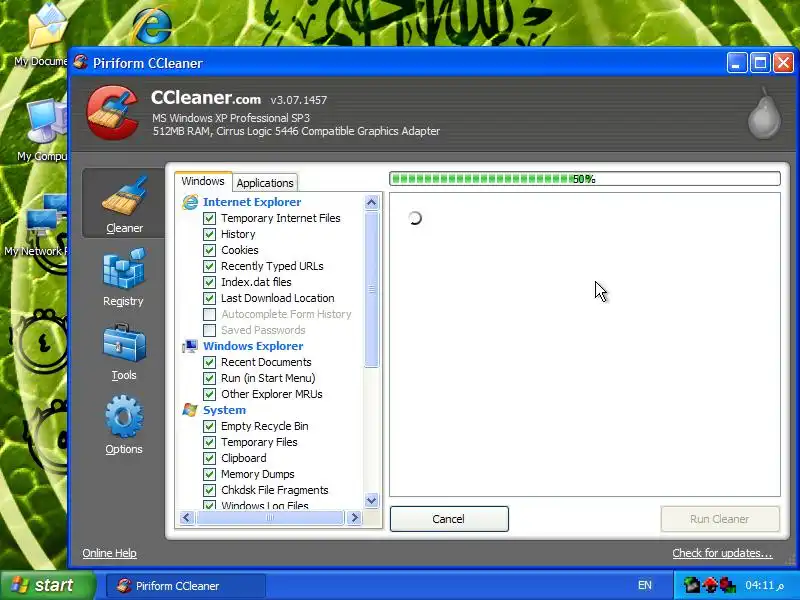Click the Windows Explorer category heading
Screen dimensions: 800x600
tap(253, 346)
